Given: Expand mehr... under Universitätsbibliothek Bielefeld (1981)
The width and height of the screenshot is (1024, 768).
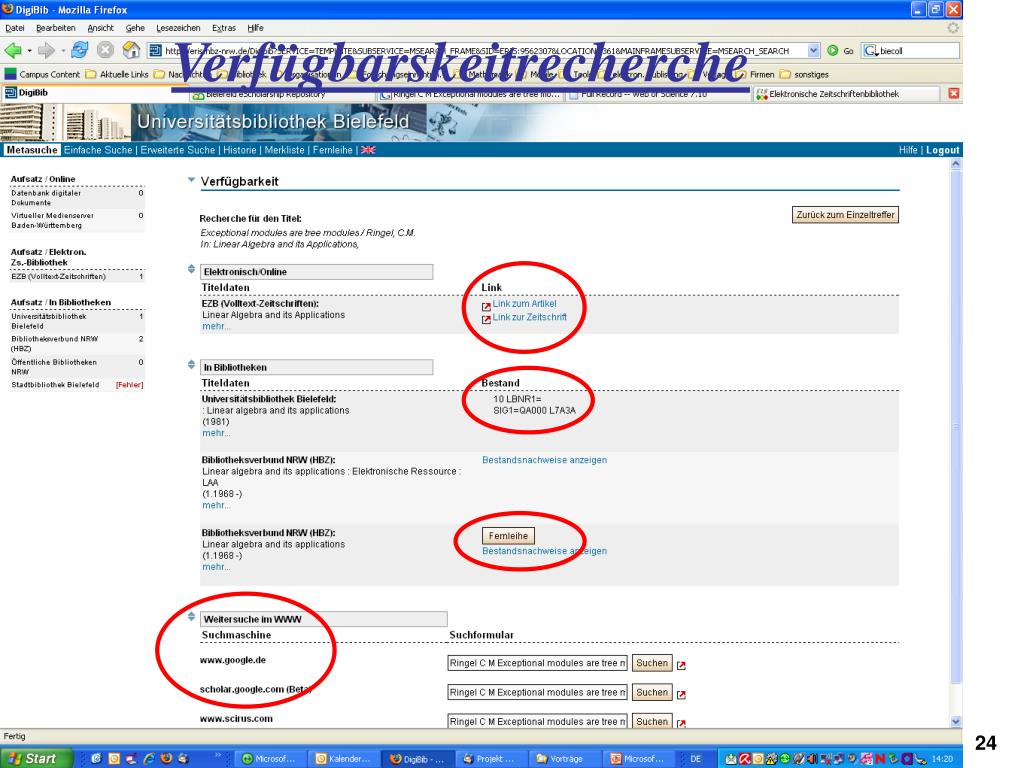Looking at the screenshot, I should pos(216,433).
